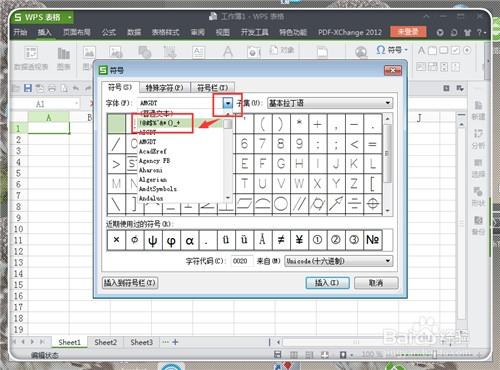Choose the circled number one symbol
This screenshot has height=370, width=500.
coord(317,240)
